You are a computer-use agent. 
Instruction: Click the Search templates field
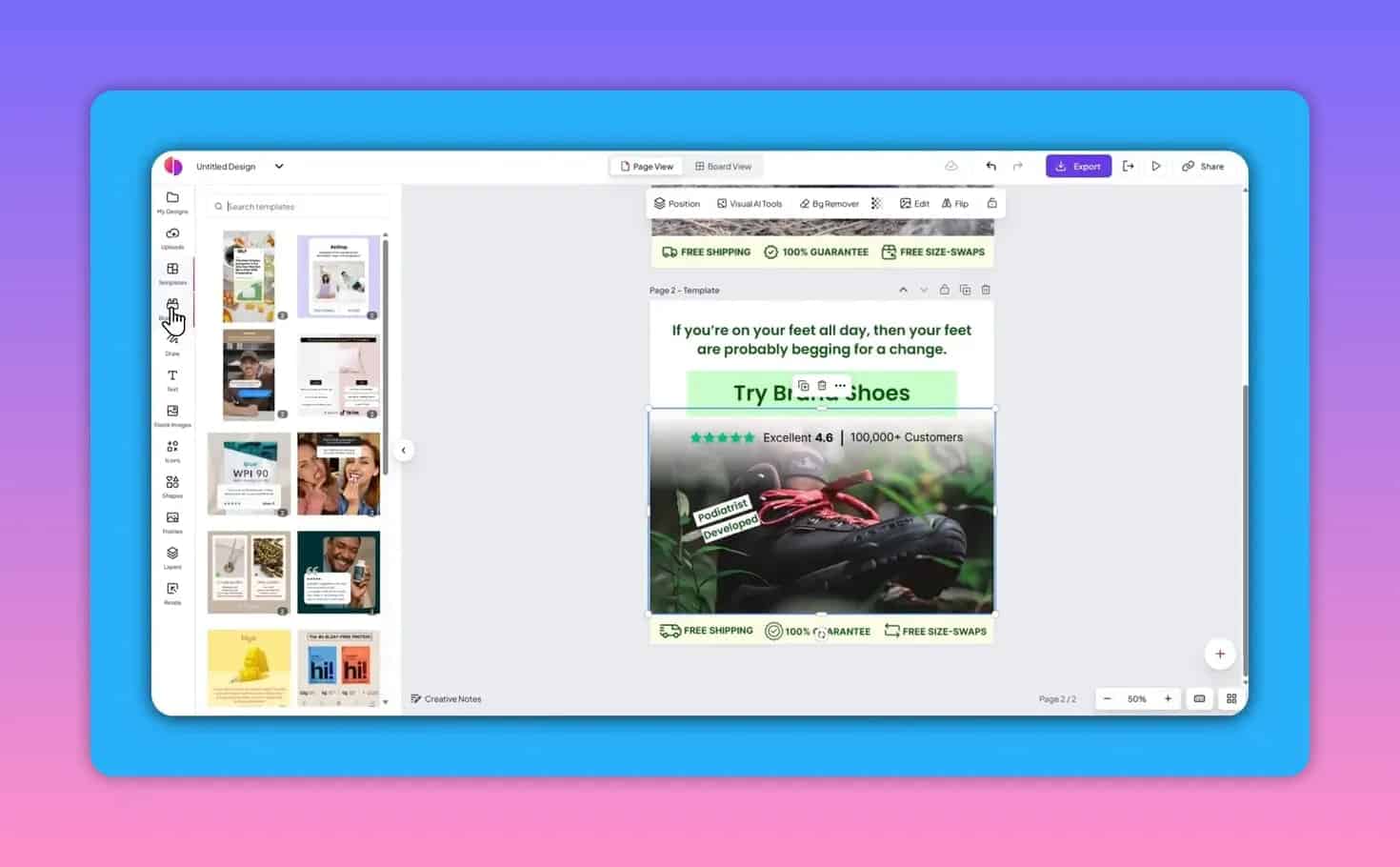click(299, 206)
